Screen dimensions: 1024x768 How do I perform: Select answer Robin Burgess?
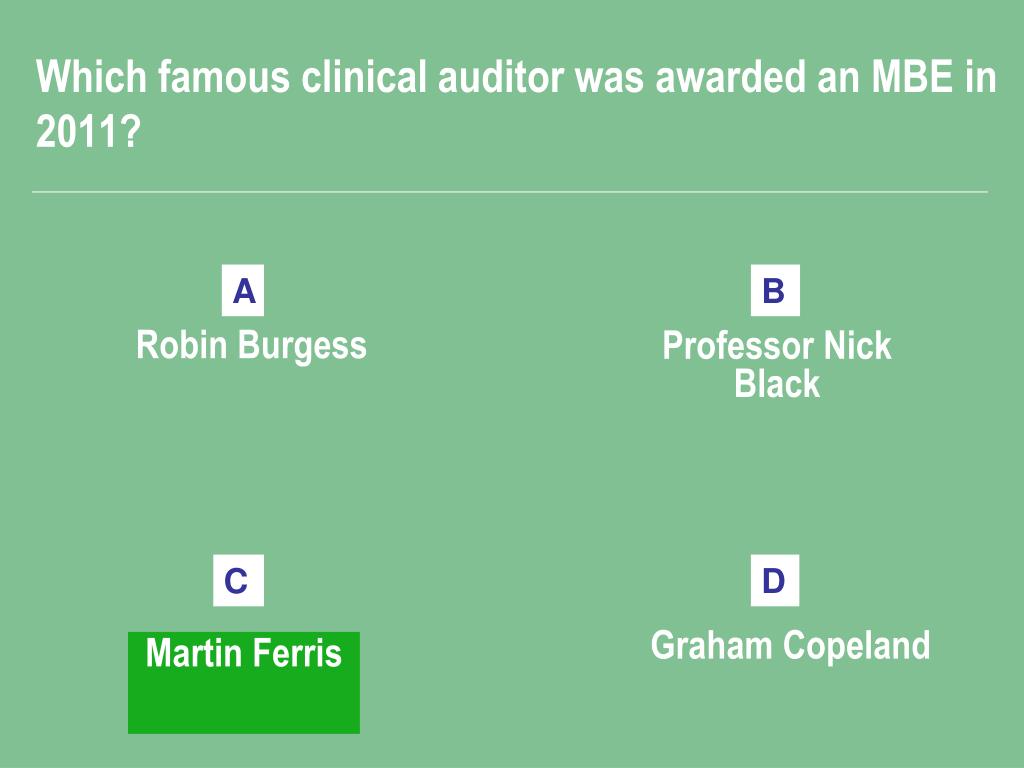(x=251, y=345)
